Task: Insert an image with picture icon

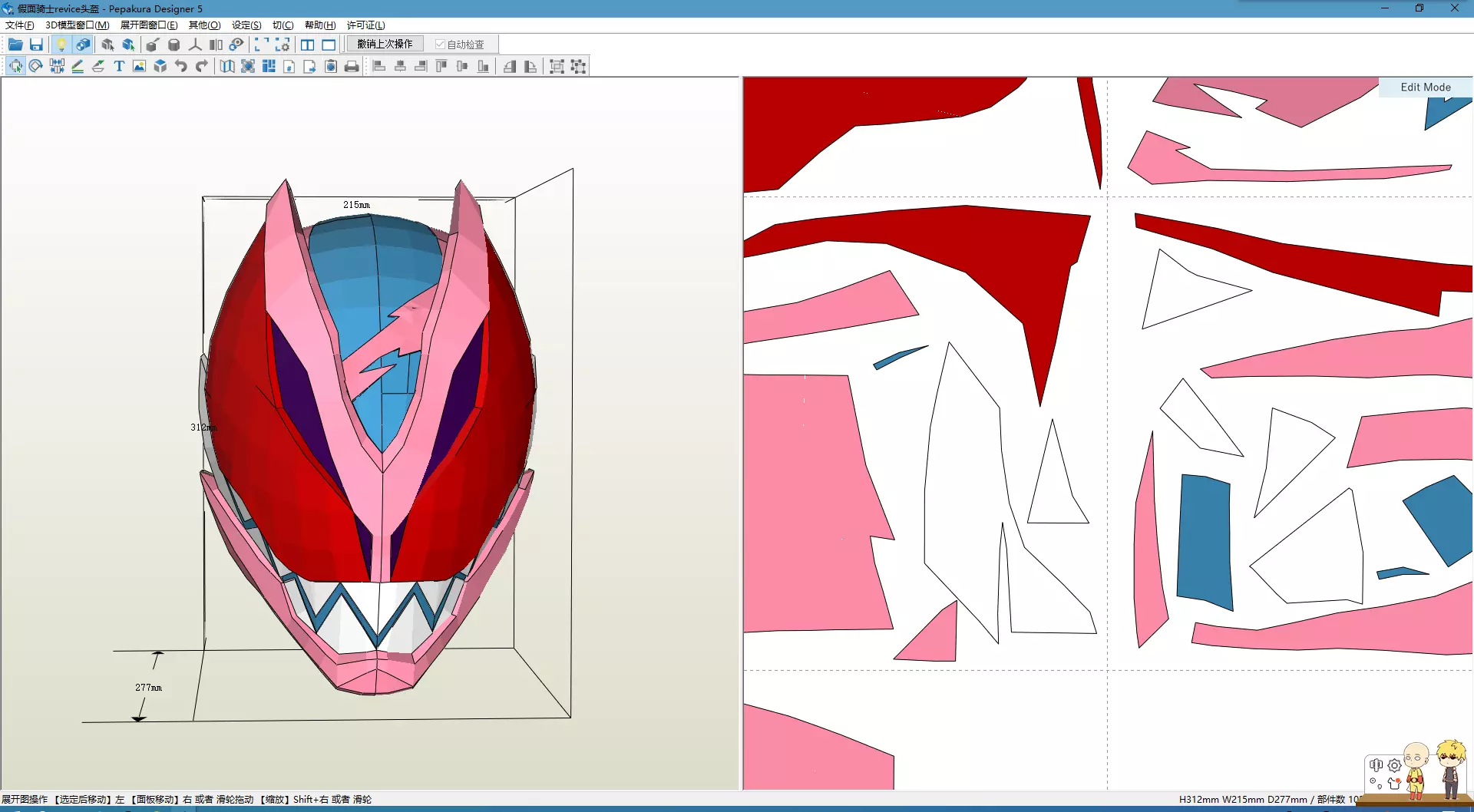Action: pos(139,66)
